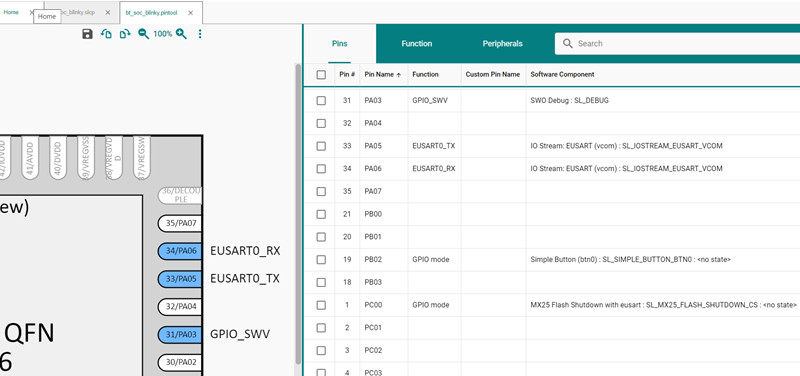The image size is (800, 376).
Task: Sort by Pin Name column arrow
Action: point(398,74)
